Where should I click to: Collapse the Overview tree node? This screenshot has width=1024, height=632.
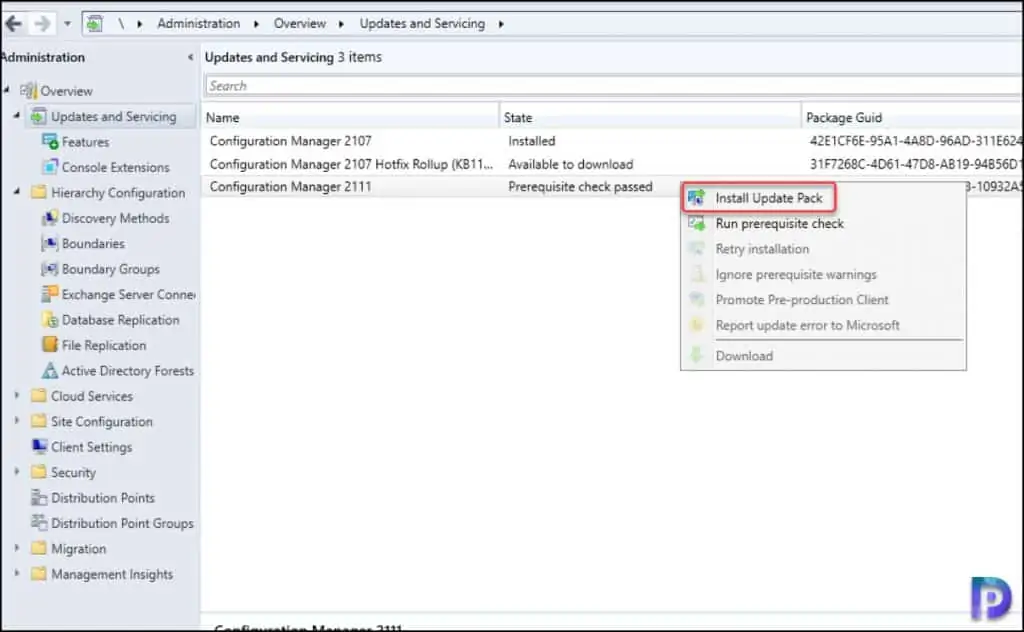(x=6, y=89)
